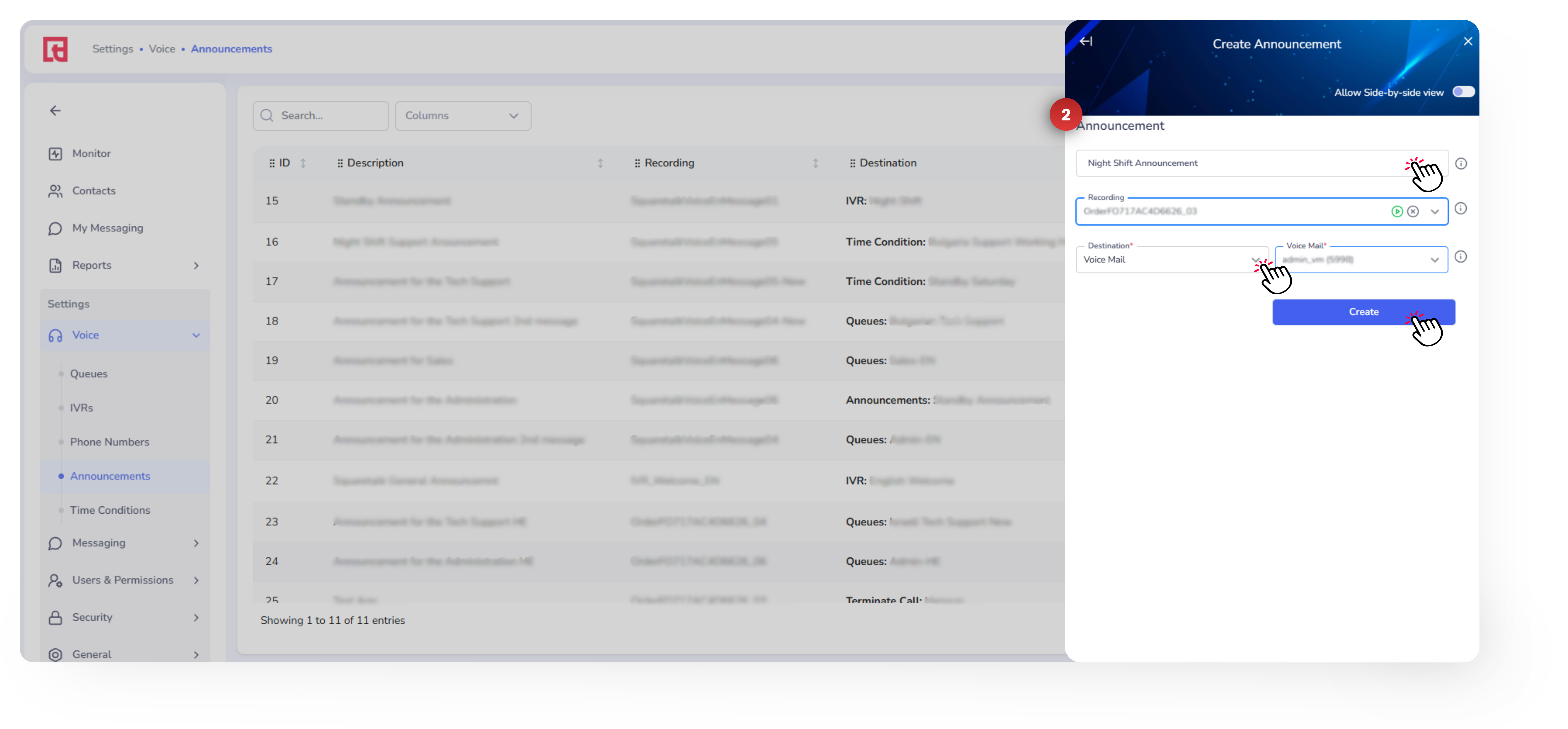This screenshot has height=729, width=1568.
Task: Click the sidebar back arrow
Action: (55, 110)
